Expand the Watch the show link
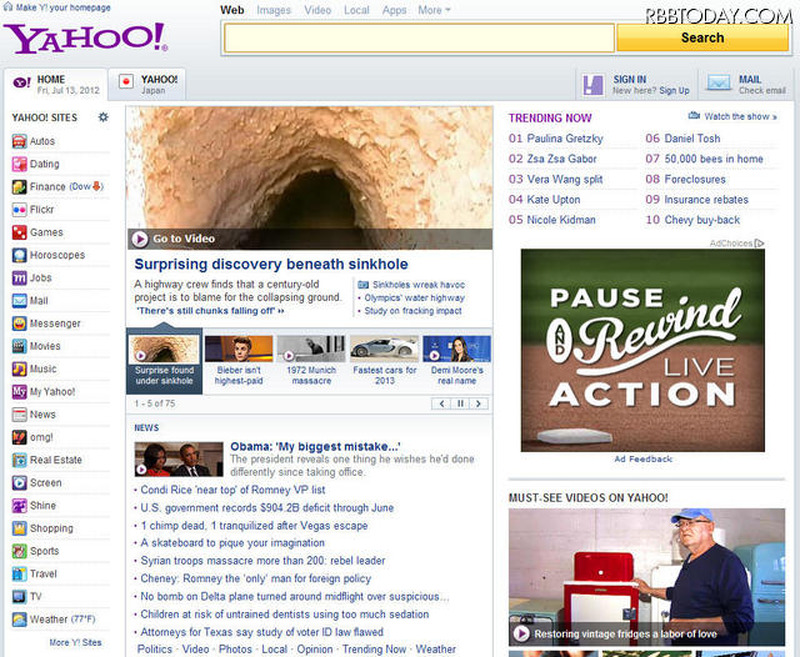The height and width of the screenshot is (657, 800). point(741,117)
